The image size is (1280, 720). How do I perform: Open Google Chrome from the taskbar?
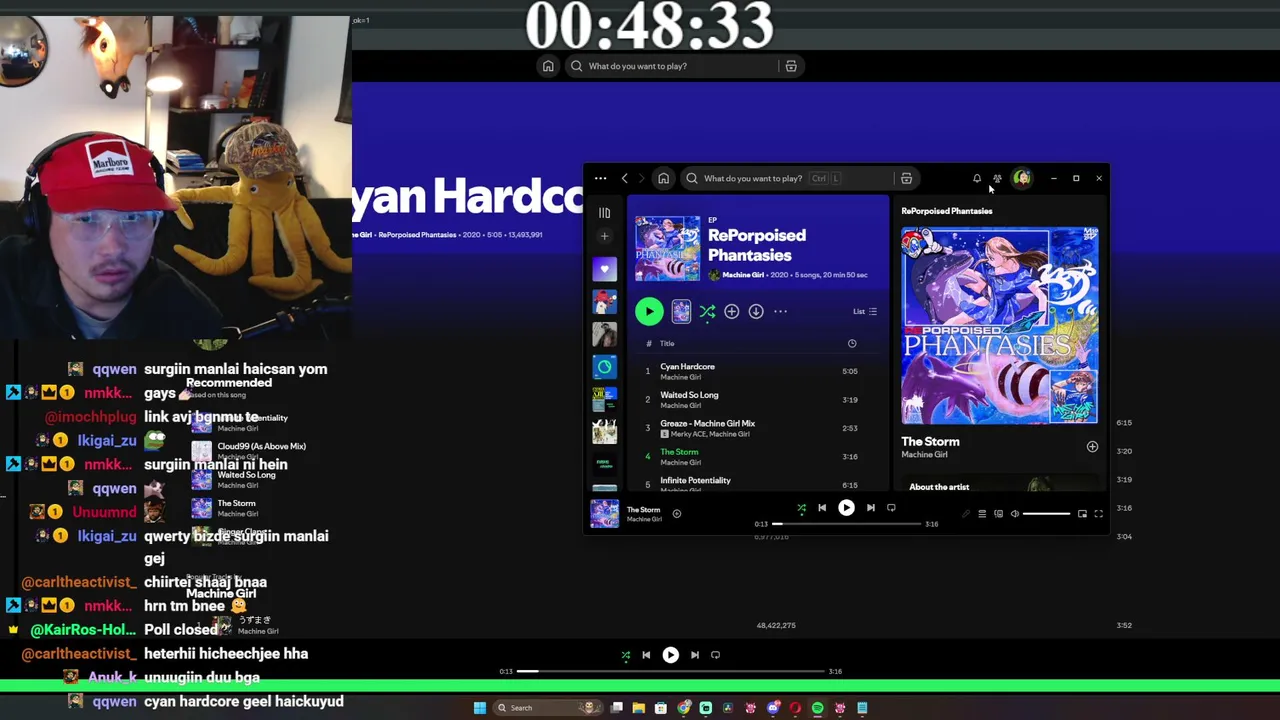click(x=684, y=708)
